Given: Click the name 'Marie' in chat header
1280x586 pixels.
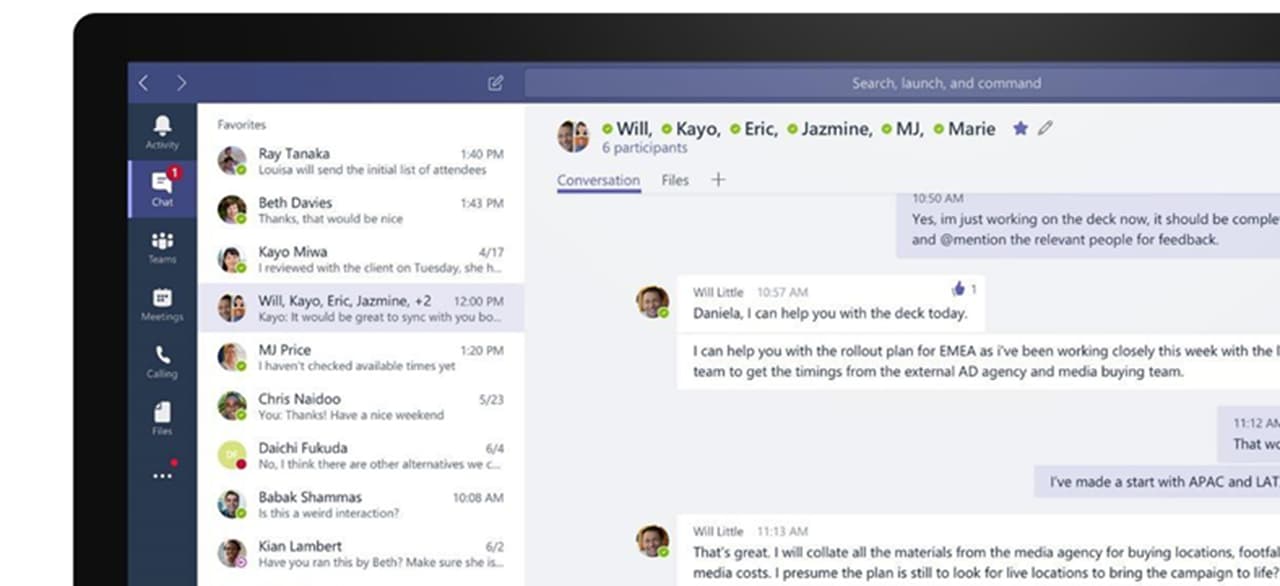Looking at the screenshot, I should click(x=971, y=128).
